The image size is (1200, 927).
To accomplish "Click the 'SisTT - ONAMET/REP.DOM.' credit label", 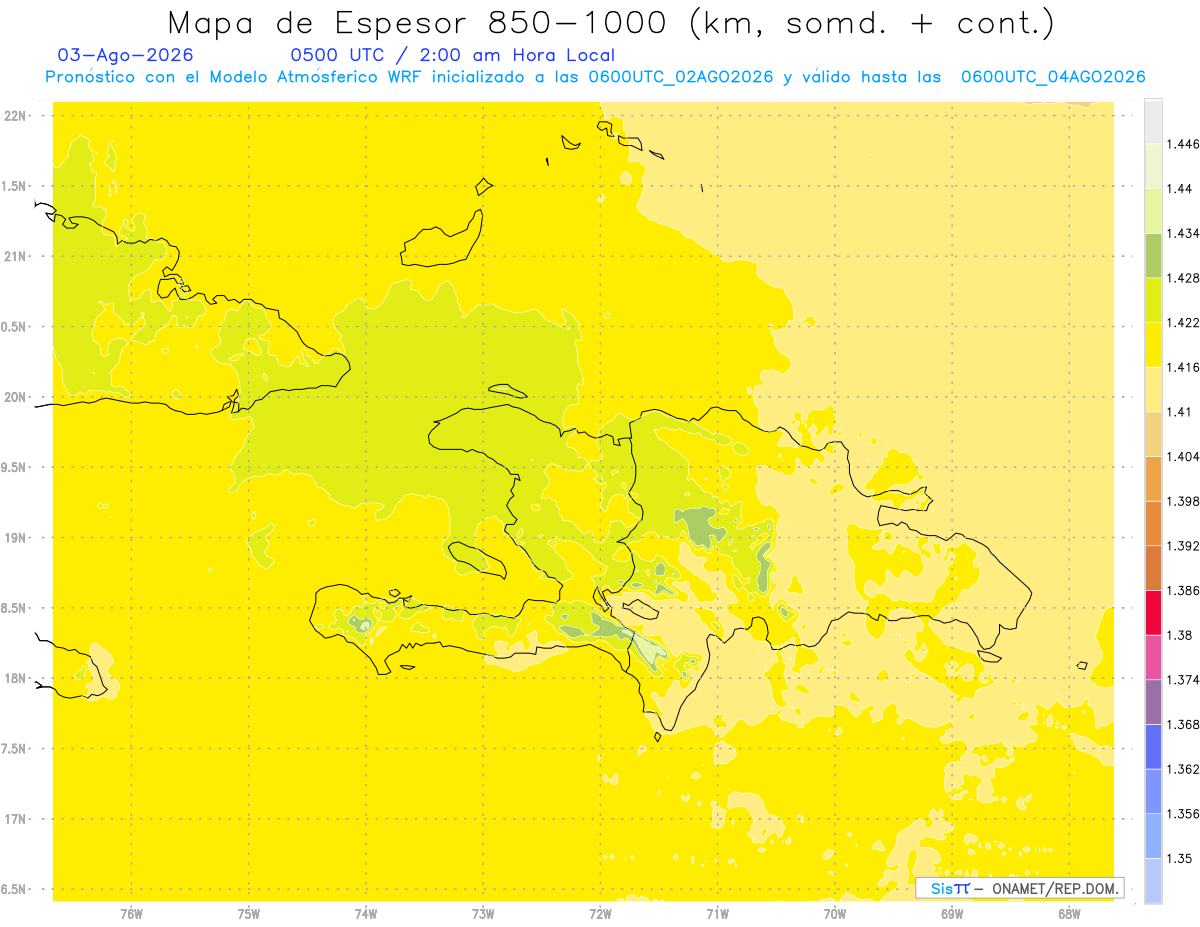I will (1020, 888).
